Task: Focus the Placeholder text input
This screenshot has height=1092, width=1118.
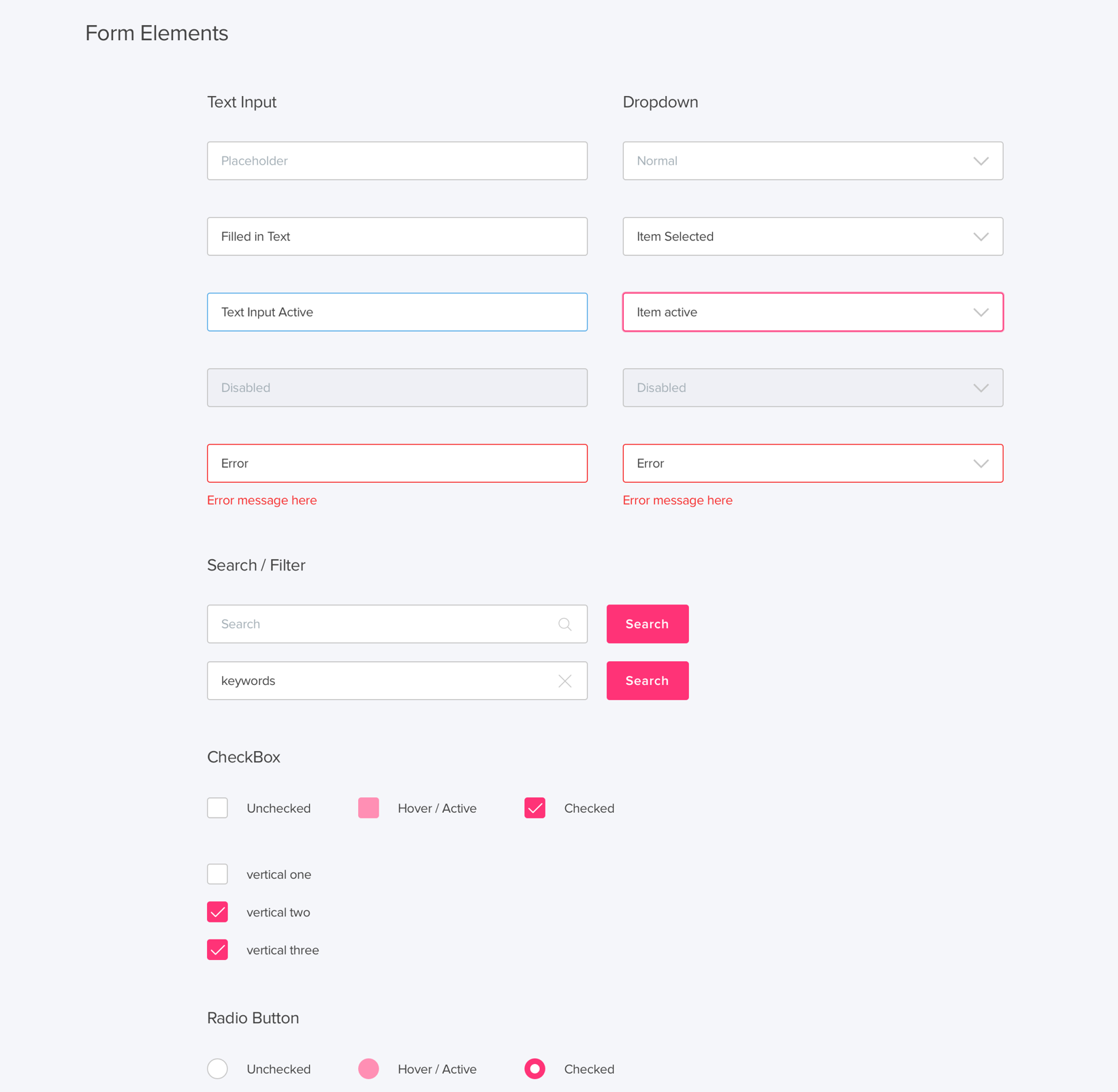Action: (x=397, y=161)
